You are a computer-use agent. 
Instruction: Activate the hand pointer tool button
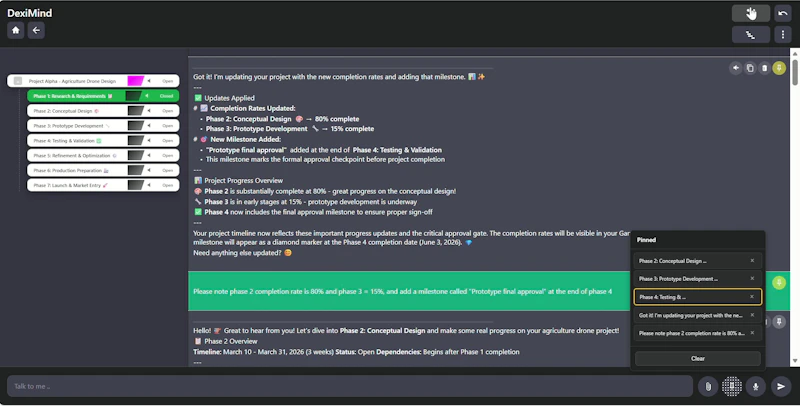coord(751,13)
